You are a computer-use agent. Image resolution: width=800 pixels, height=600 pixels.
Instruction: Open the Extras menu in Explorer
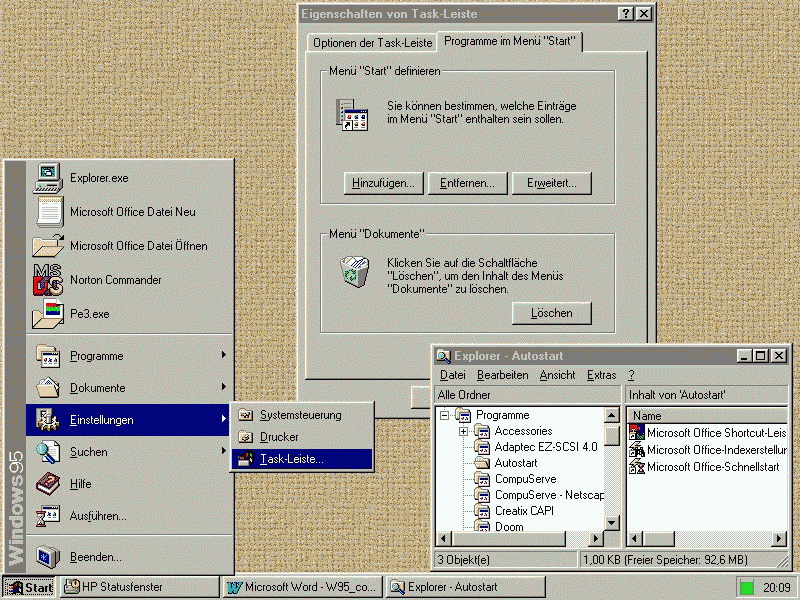point(602,375)
